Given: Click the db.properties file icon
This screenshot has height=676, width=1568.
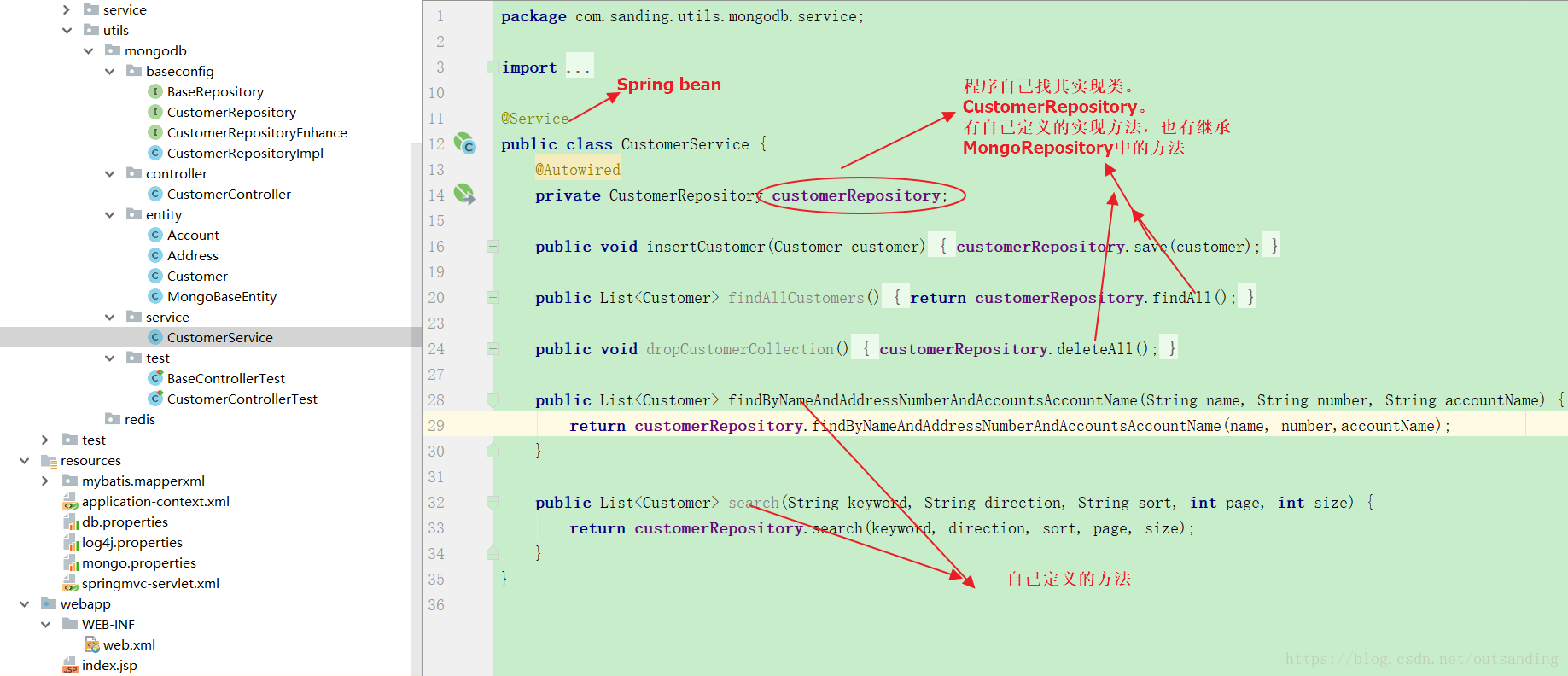Looking at the screenshot, I should (71, 522).
